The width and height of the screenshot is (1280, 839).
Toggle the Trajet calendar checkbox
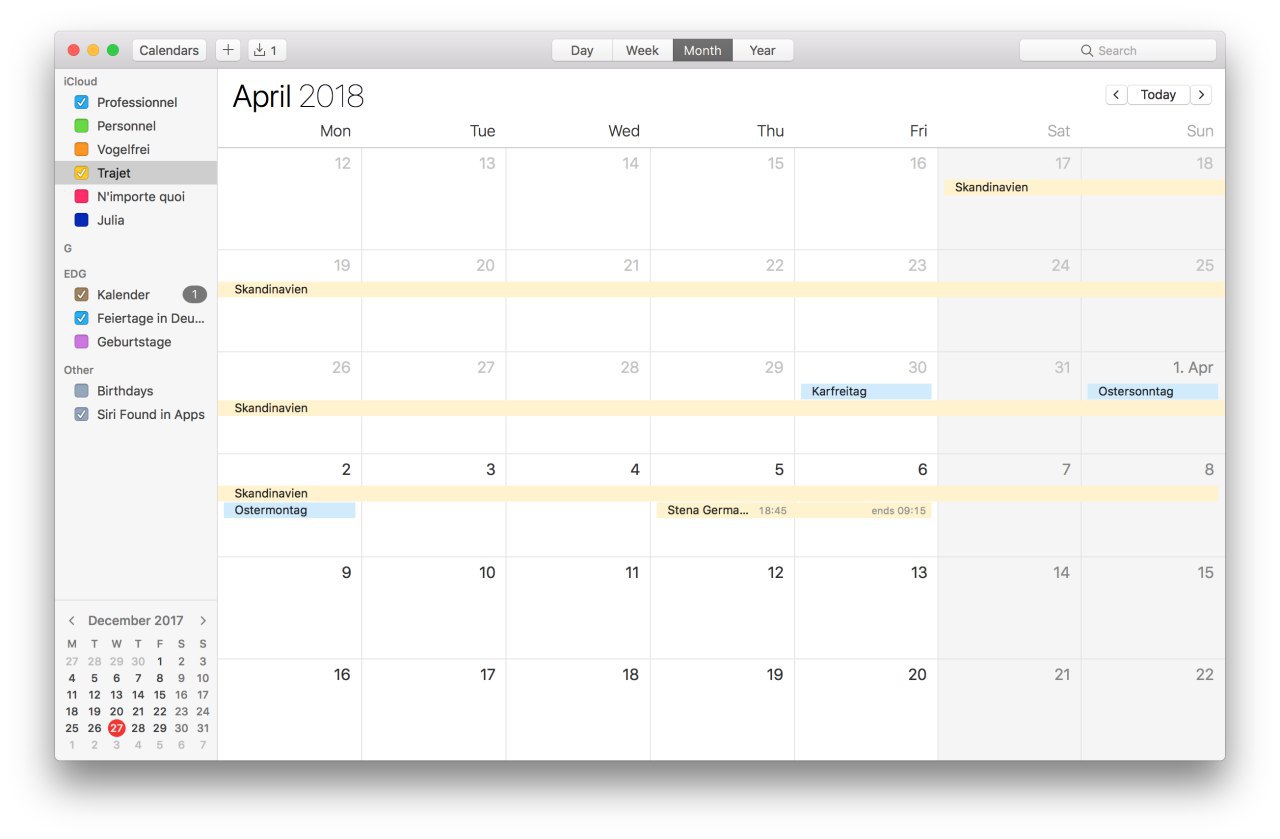click(82, 173)
